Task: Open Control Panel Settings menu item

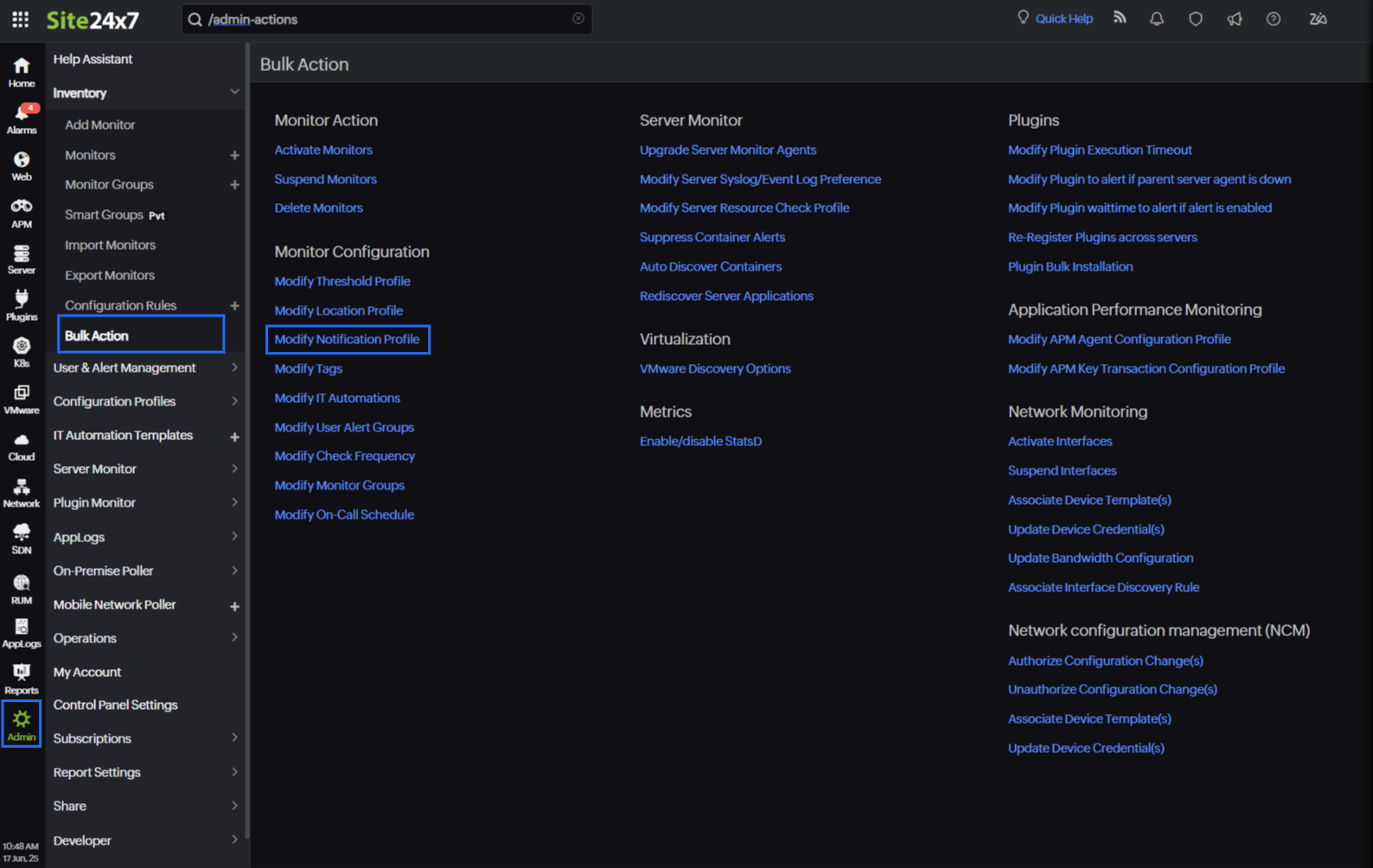Action: click(115, 705)
